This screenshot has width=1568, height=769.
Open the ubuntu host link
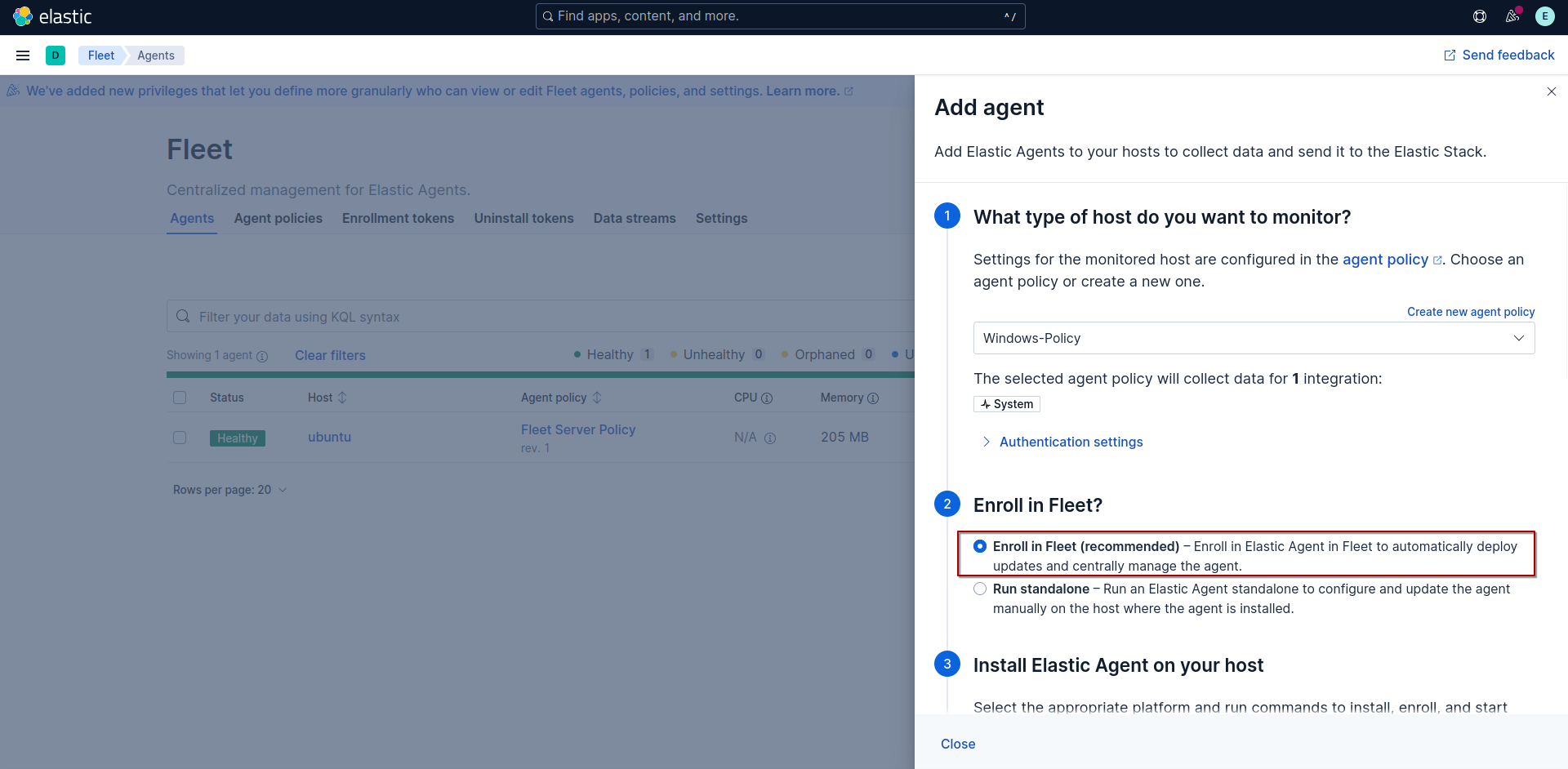pyautogui.click(x=329, y=437)
